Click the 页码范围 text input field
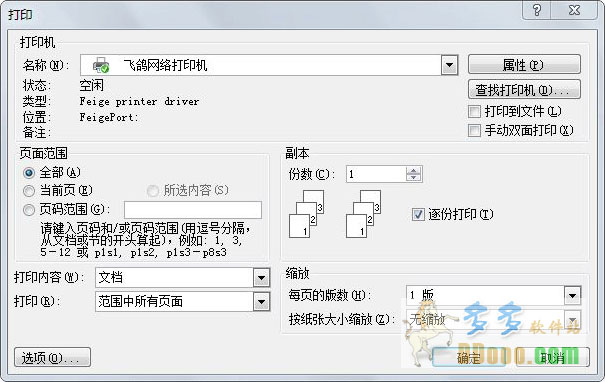Viewport: 605px width, 382px height. tap(193, 210)
